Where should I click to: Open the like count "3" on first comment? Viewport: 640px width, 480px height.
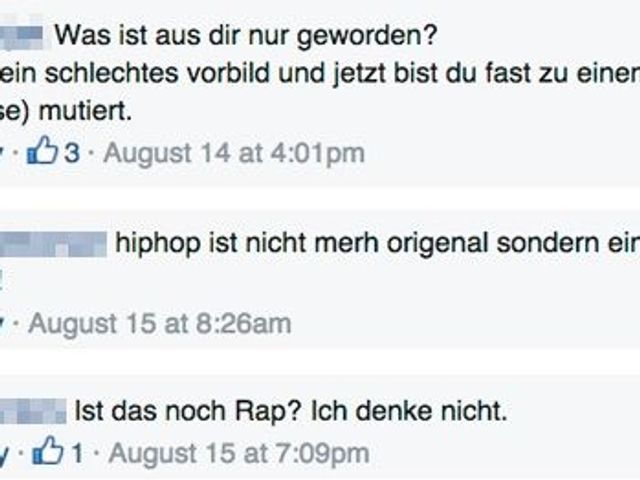click(x=72, y=154)
